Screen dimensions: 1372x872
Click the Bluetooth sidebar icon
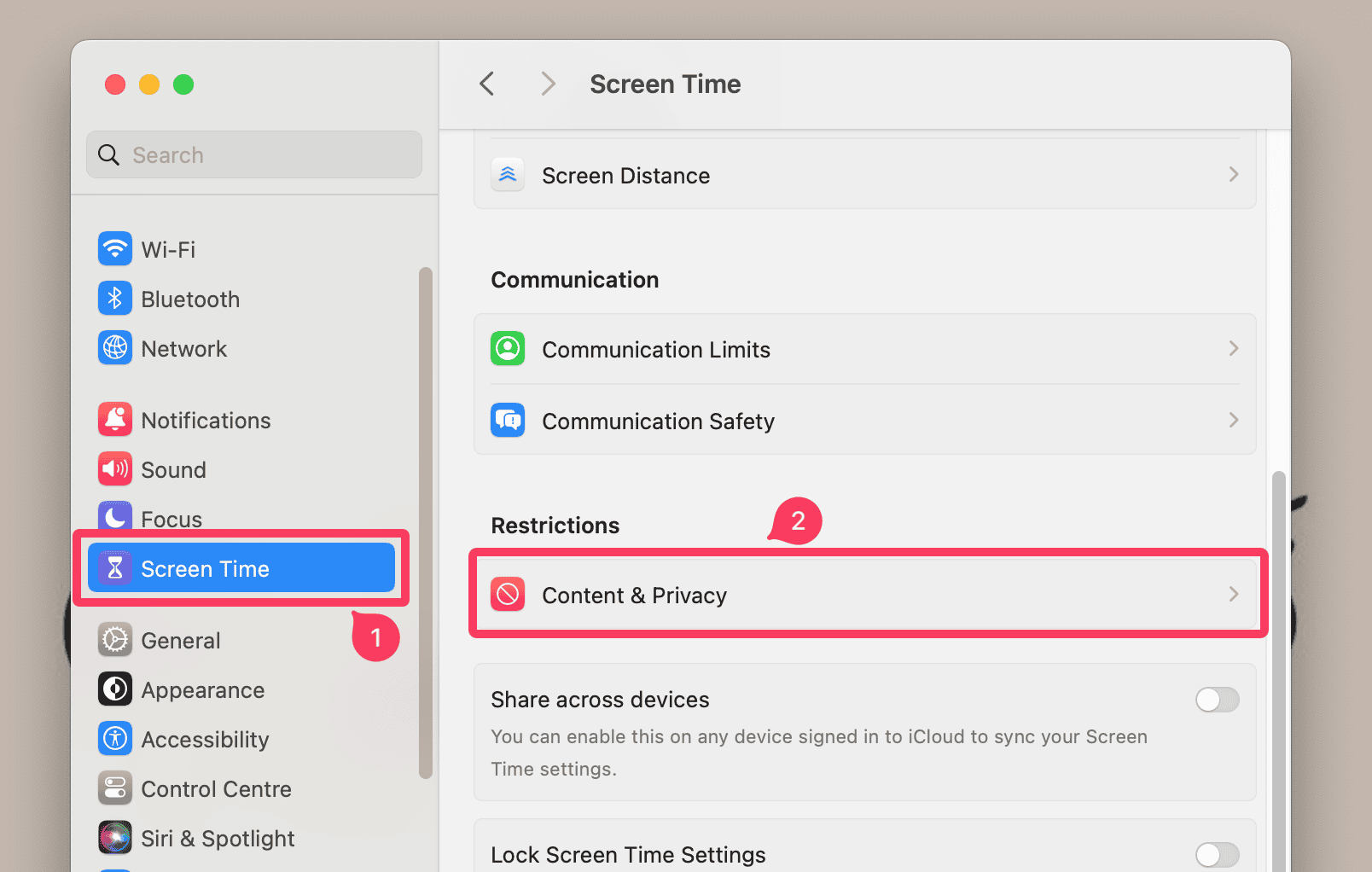point(115,299)
